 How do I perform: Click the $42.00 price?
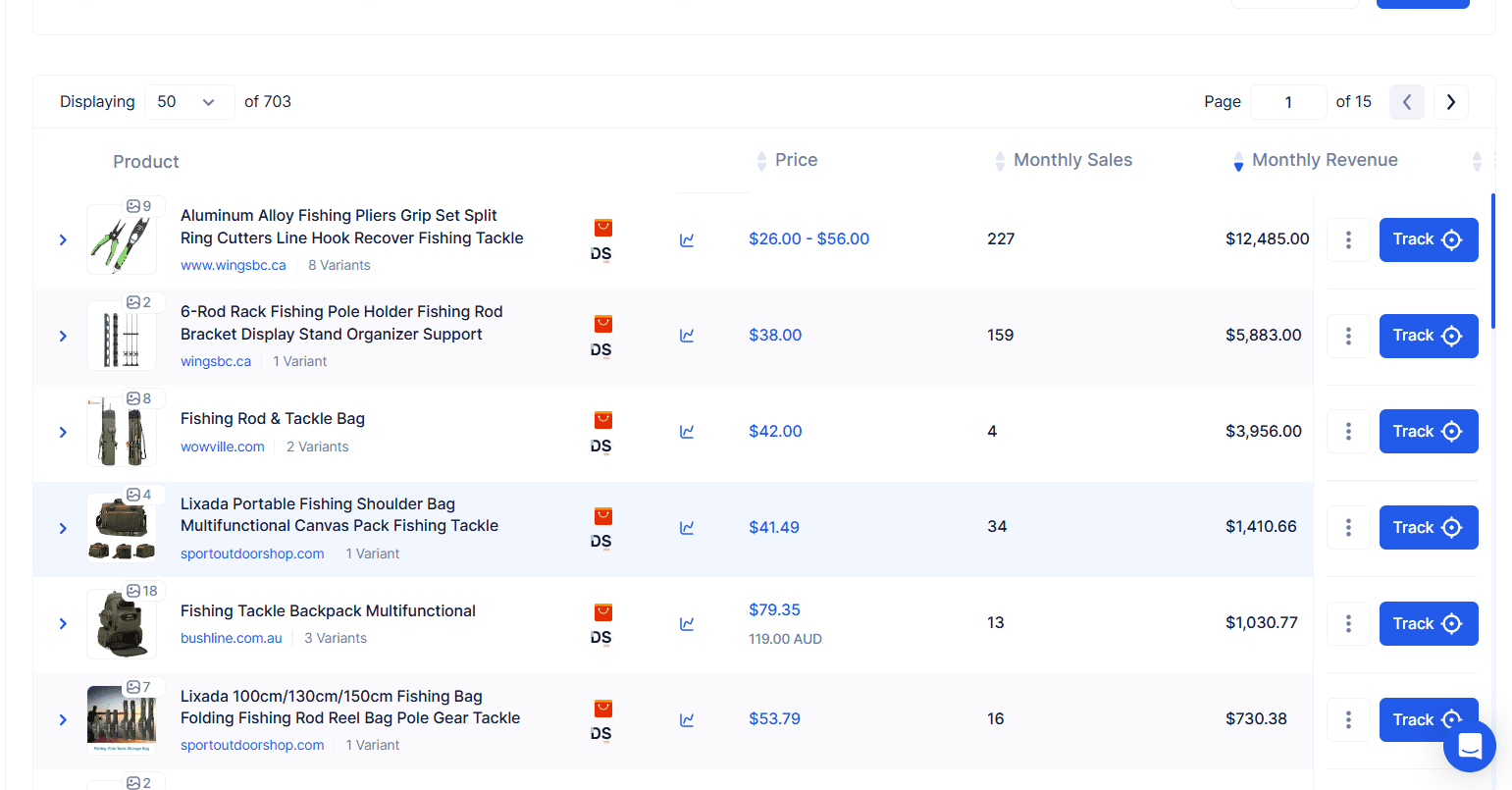tap(775, 432)
